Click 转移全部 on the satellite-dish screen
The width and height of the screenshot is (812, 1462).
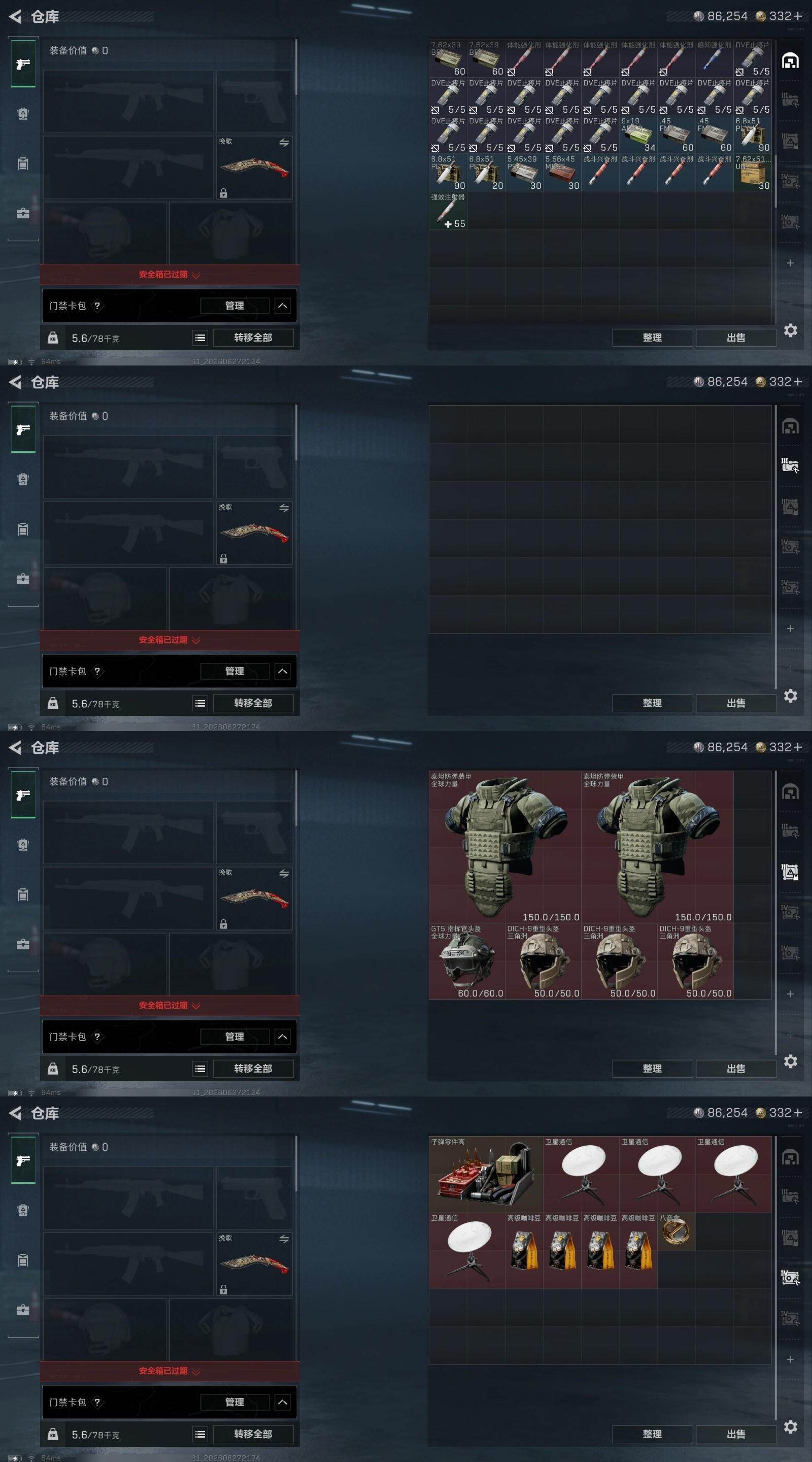click(x=253, y=1434)
